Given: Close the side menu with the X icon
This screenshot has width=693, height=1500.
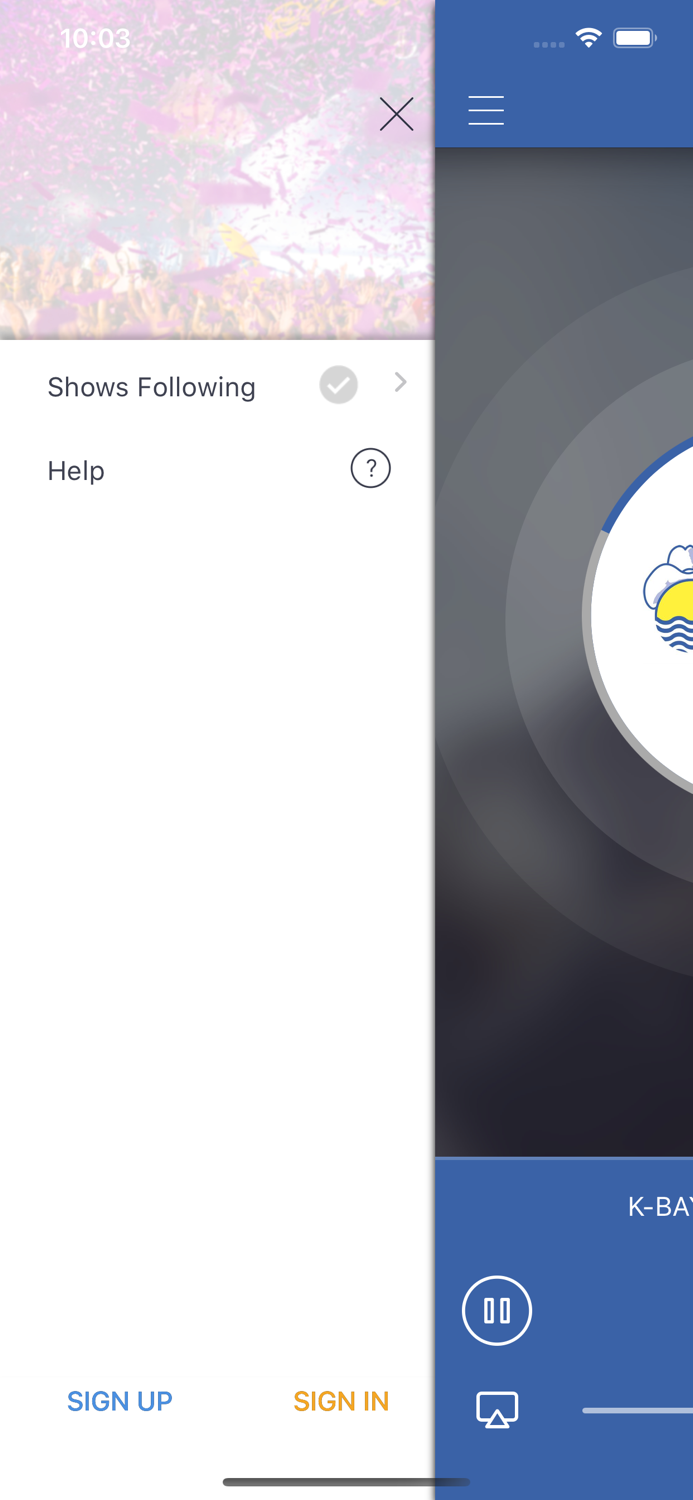Looking at the screenshot, I should pyautogui.click(x=396, y=115).
